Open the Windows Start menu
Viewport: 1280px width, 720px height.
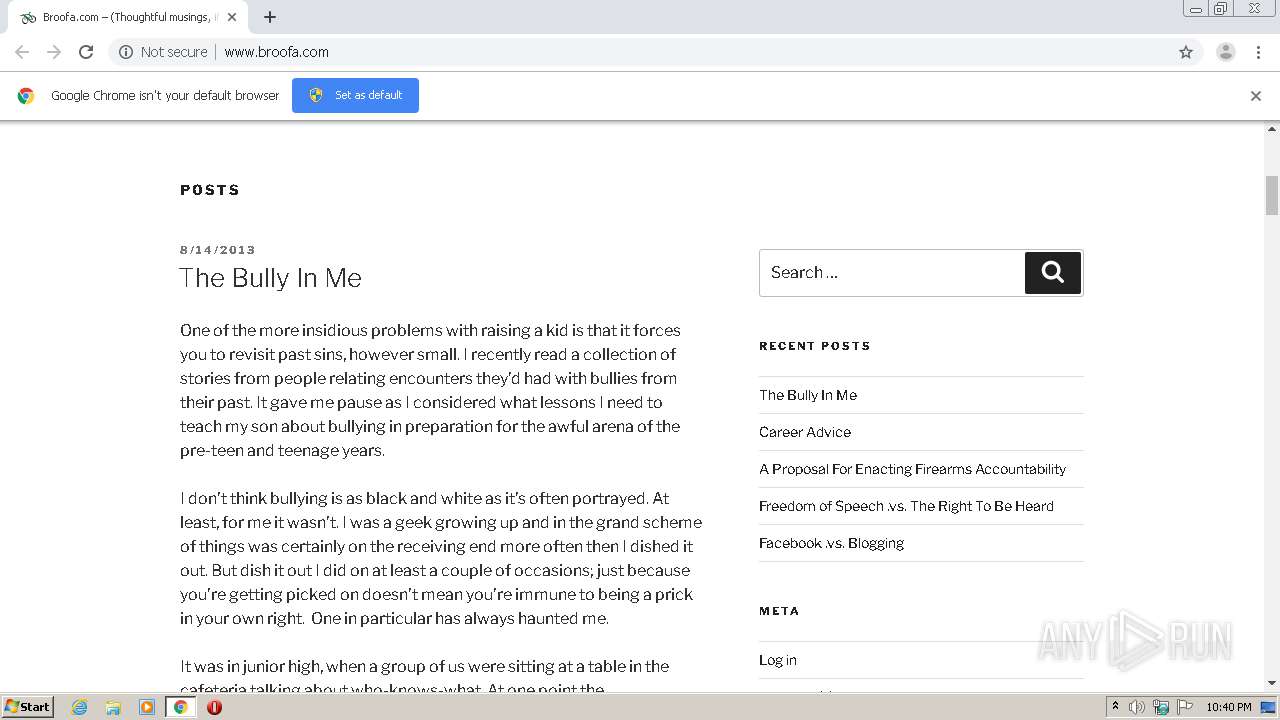point(27,707)
